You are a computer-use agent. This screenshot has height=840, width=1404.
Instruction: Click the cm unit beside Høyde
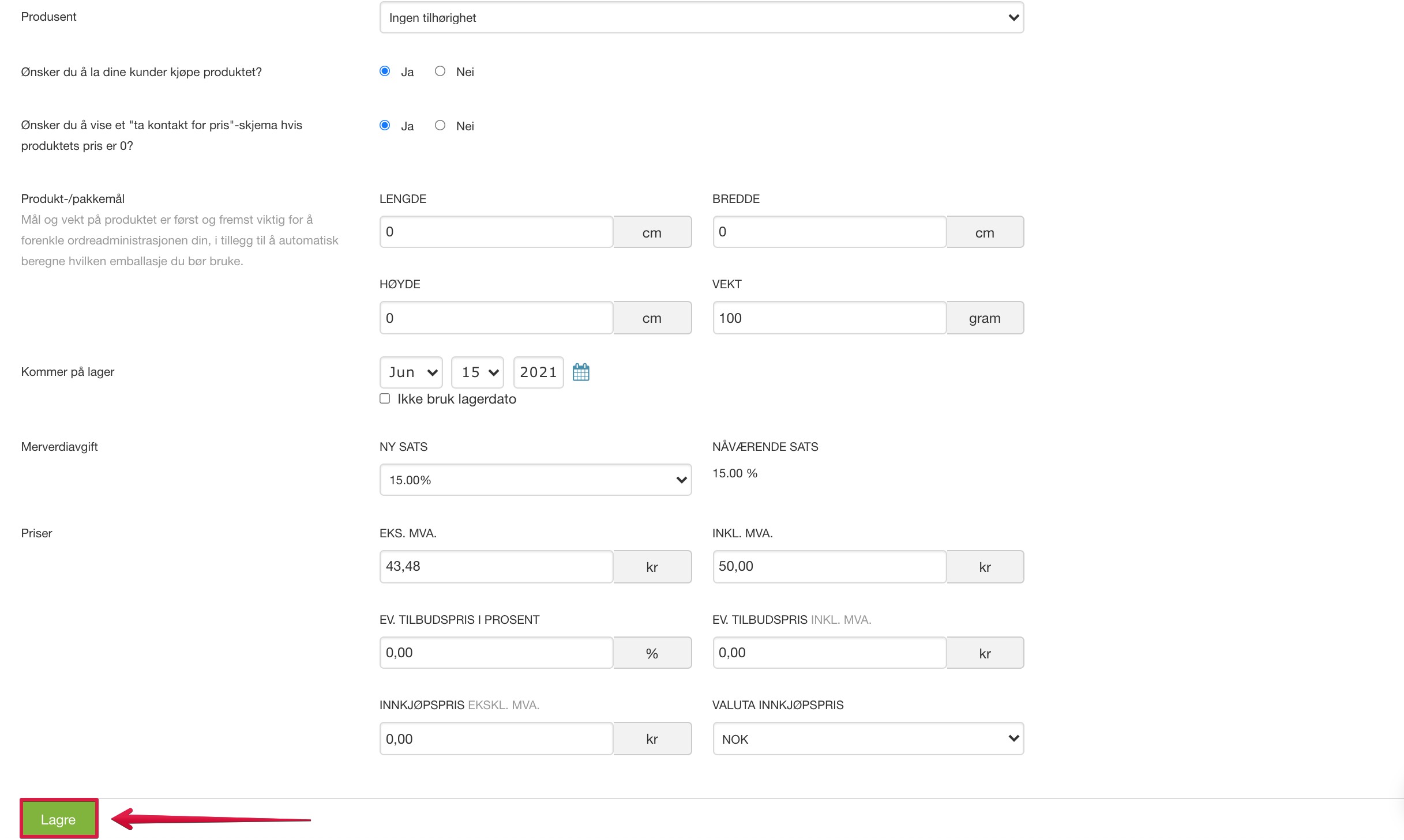click(x=652, y=318)
